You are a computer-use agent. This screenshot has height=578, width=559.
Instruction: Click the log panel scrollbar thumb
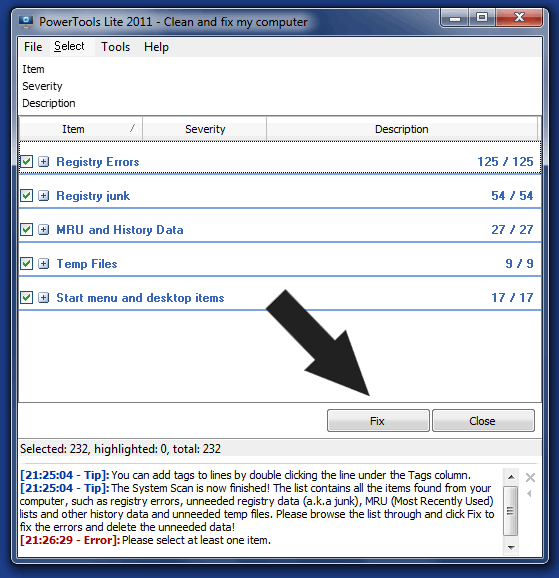pos(511,511)
